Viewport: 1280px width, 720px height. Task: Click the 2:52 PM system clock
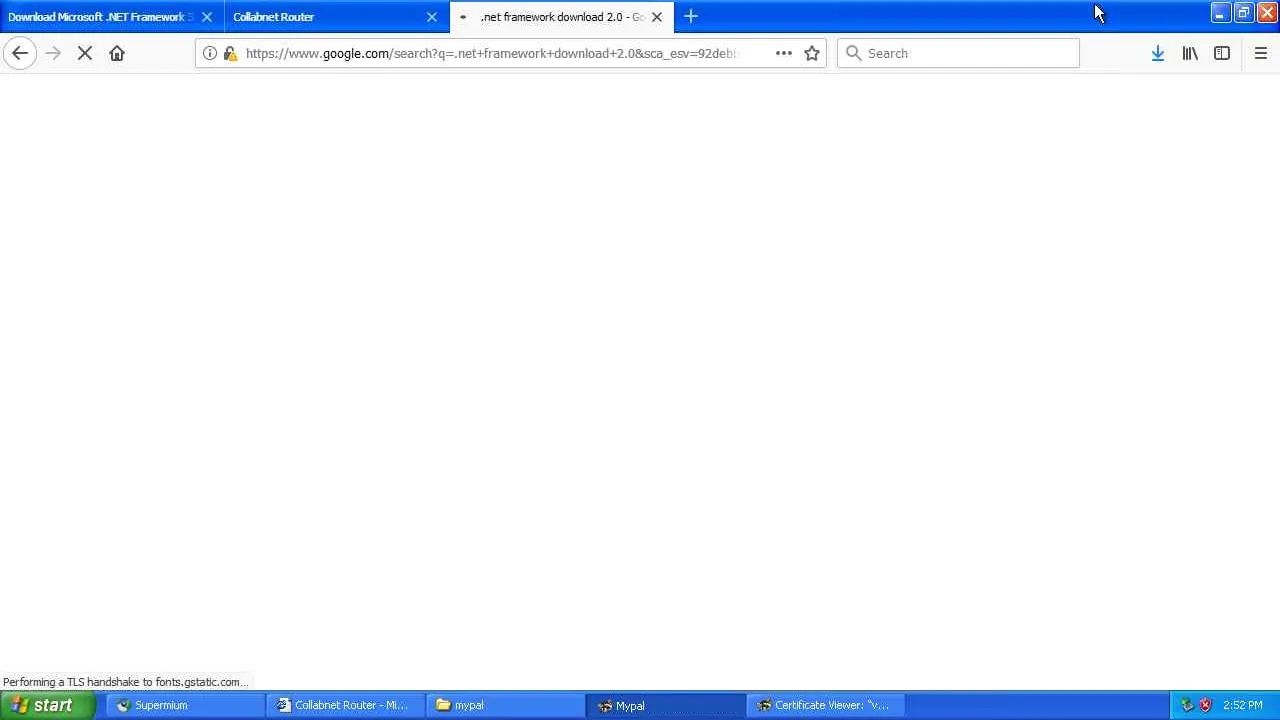click(x=1243, y=705)
